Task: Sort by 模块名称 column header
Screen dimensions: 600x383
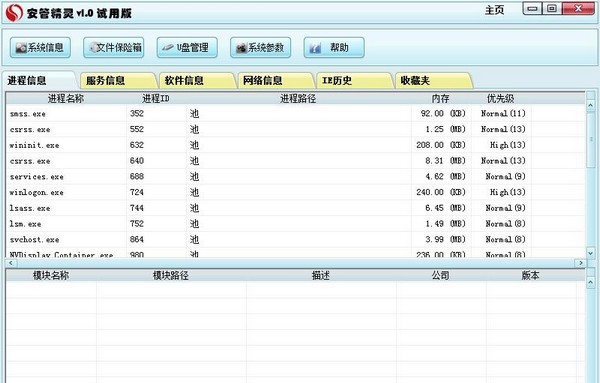Action: tap(51, 275)
